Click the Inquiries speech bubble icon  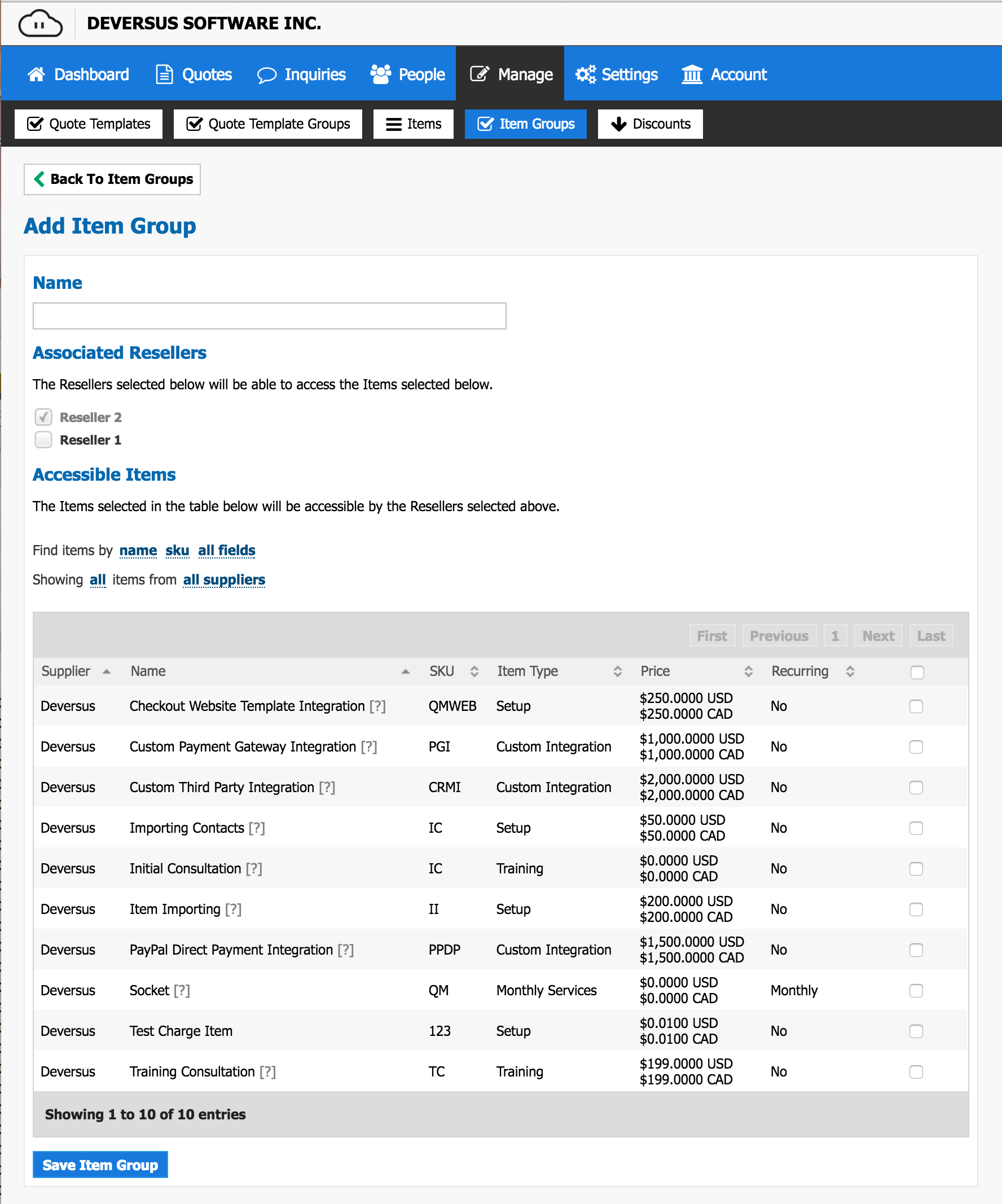[x=266, y=75]
